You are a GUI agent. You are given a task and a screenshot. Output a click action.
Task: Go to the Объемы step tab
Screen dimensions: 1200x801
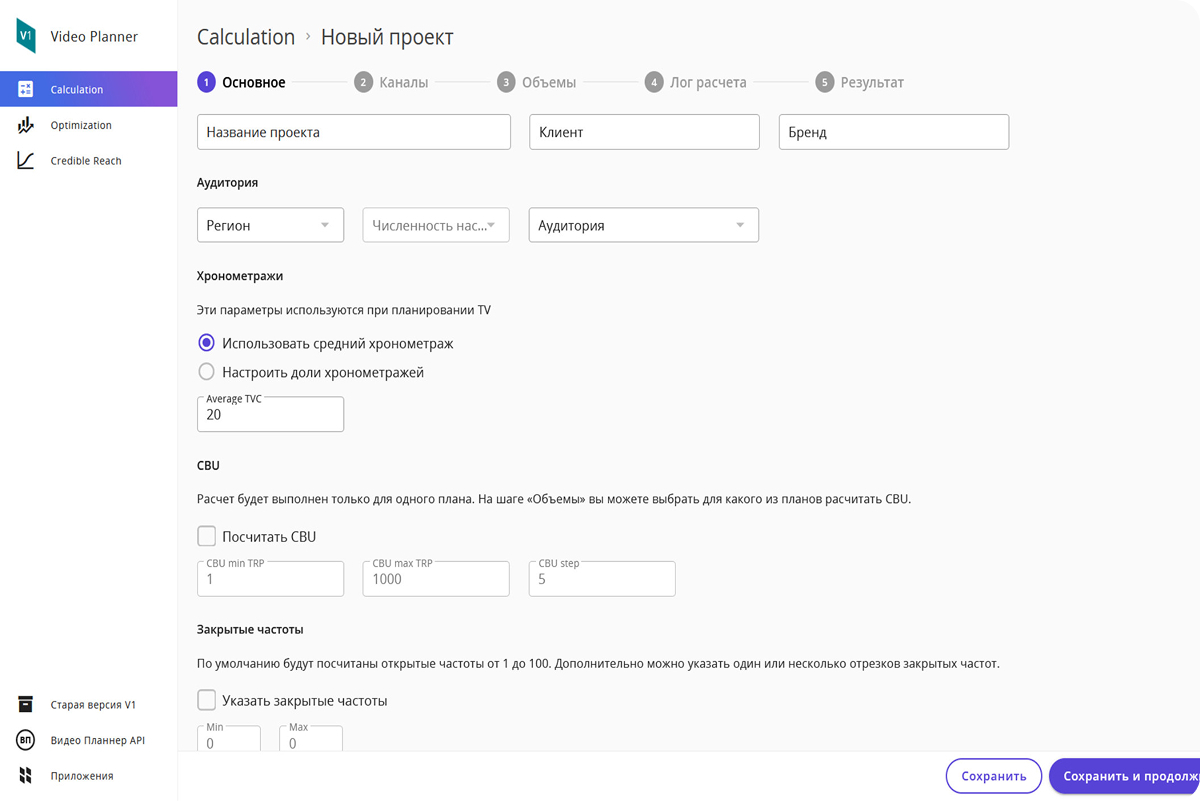click(x=537, y=82)
